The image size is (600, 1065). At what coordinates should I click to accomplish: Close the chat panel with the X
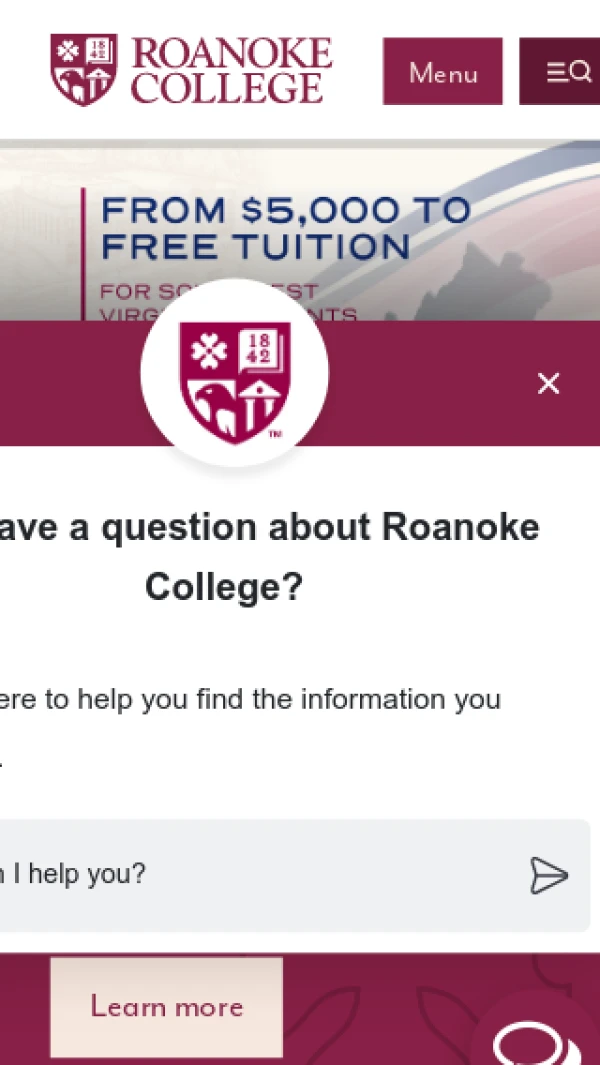click(x=548, y=384)
